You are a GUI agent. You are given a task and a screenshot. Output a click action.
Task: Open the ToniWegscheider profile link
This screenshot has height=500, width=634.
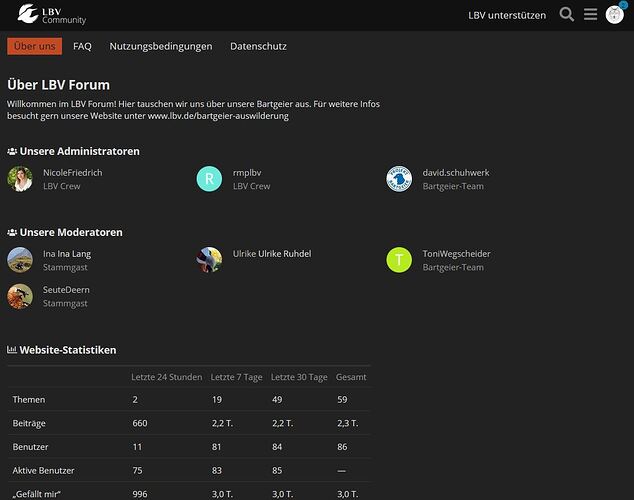point(456,254)
